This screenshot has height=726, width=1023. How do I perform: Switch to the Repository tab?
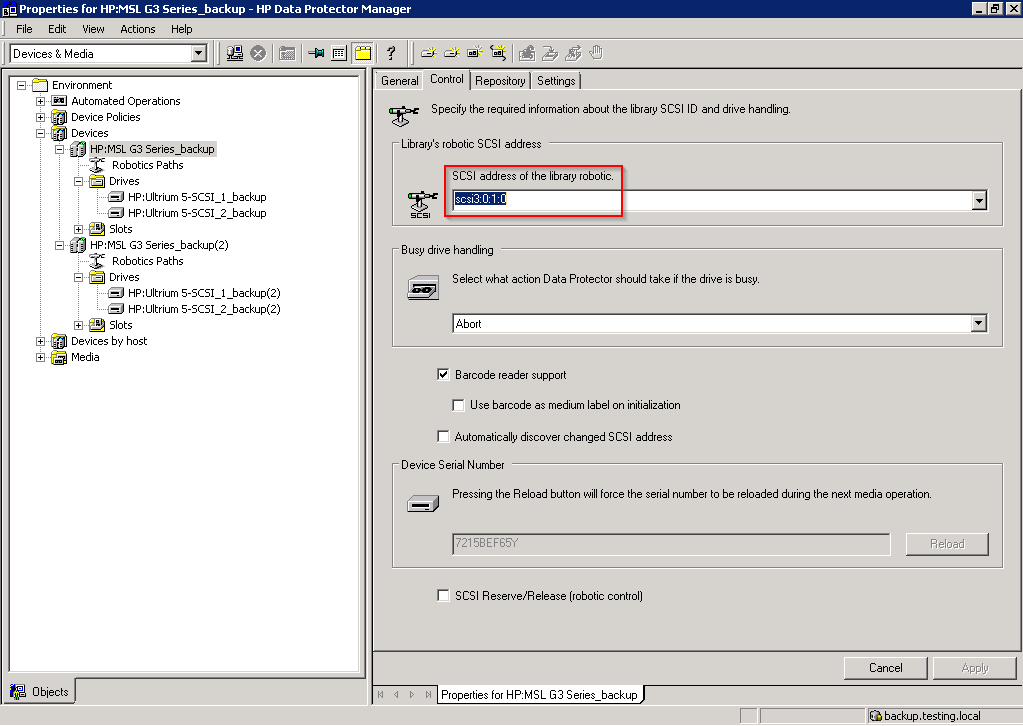[x=500, y=81]
